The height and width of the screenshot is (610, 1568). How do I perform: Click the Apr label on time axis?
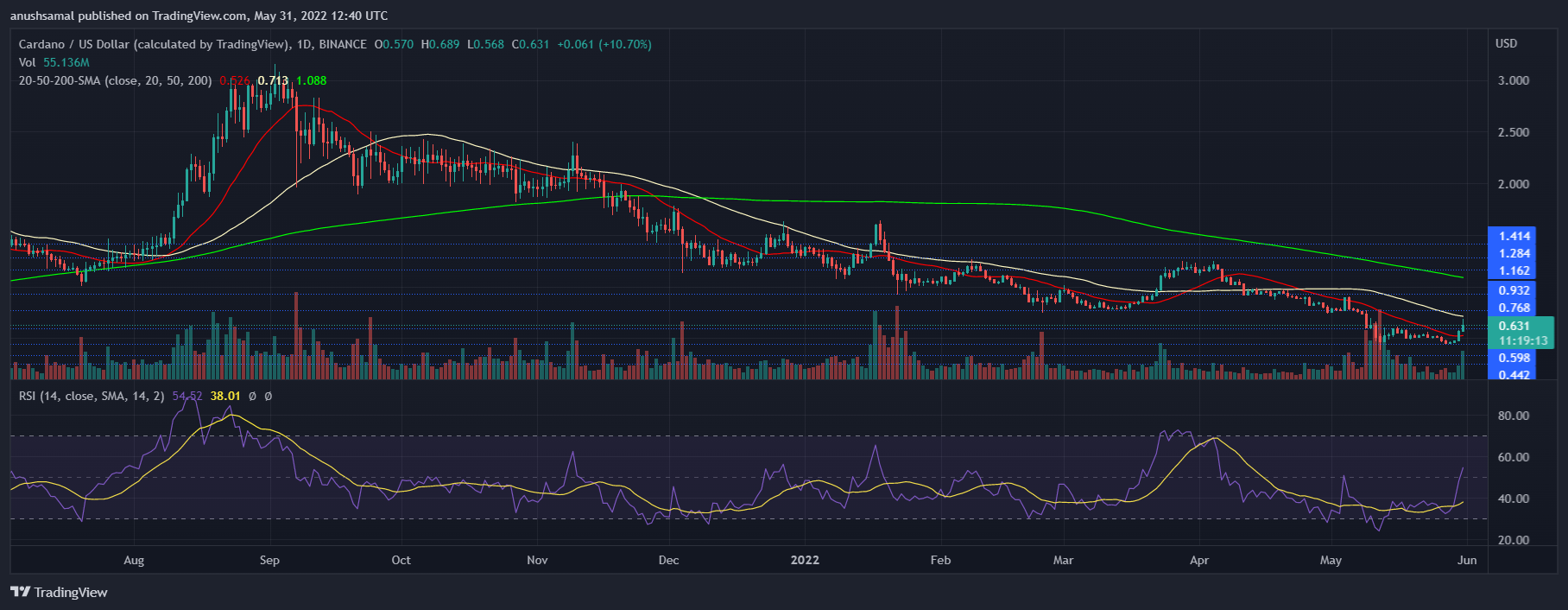pos(1199,560)
